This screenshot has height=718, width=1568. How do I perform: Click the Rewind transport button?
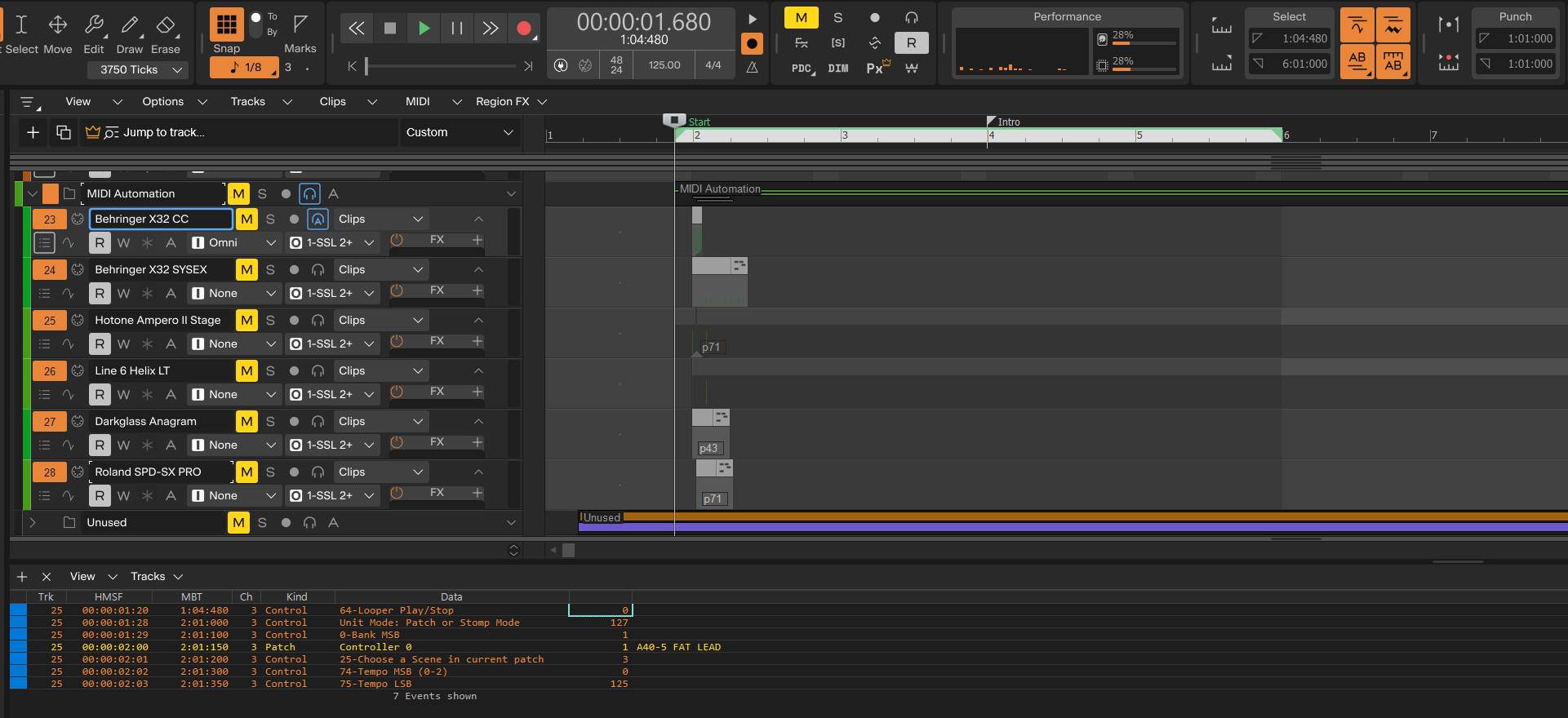tap(357, 29)
